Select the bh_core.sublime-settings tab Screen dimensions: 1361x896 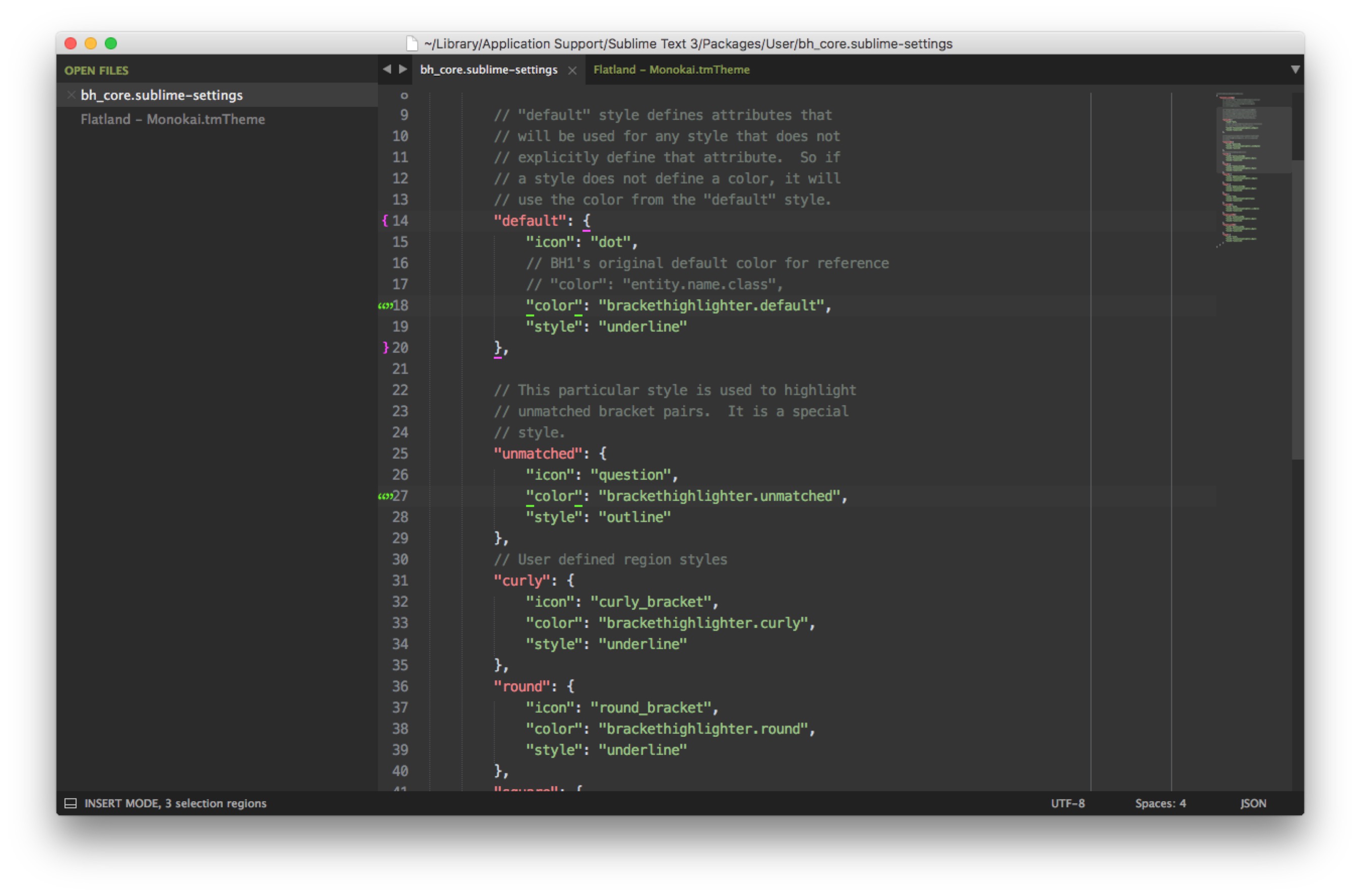click(488, 70)
